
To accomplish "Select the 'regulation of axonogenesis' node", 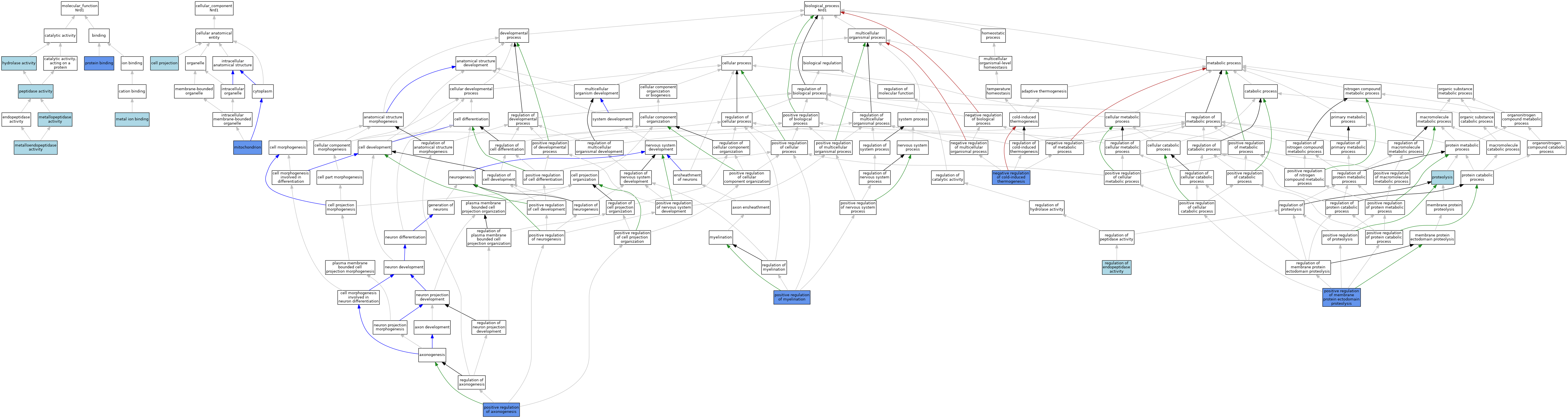I will [472, 382].
